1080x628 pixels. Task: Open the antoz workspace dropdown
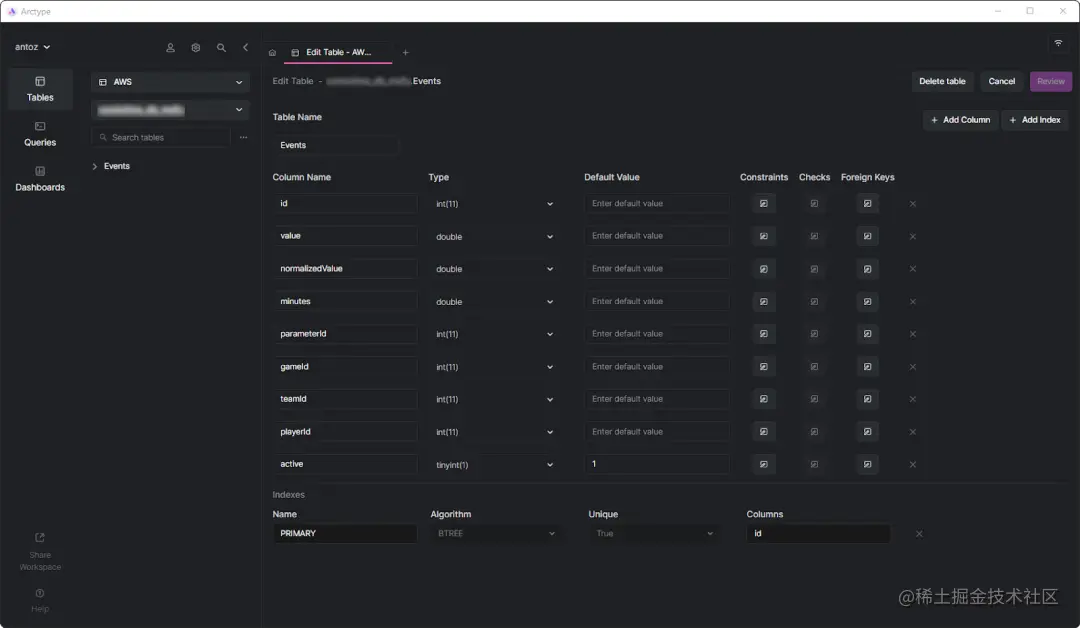32,47
